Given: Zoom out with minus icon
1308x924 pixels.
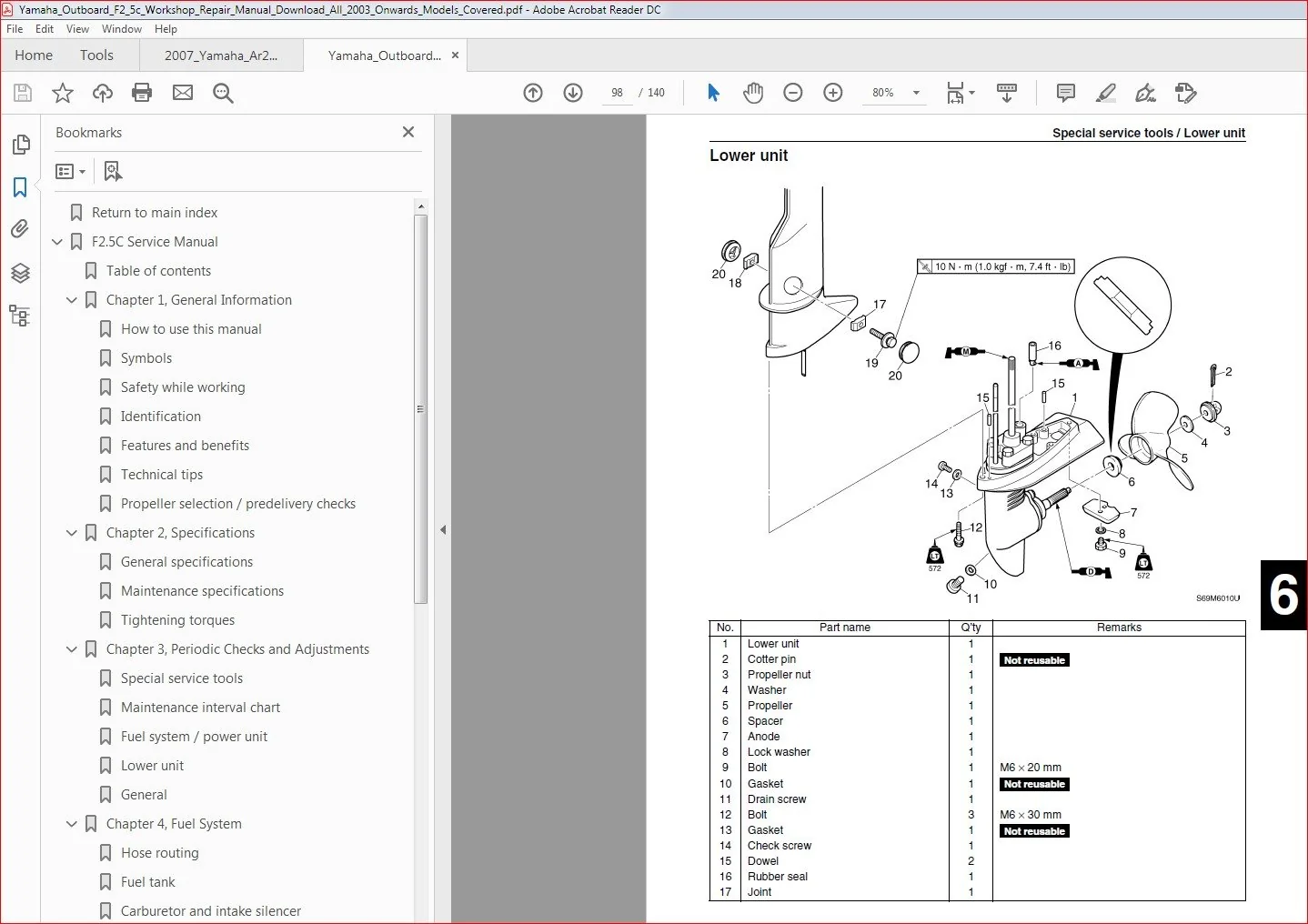Looking at the screenshot, I should pos(793,93).
